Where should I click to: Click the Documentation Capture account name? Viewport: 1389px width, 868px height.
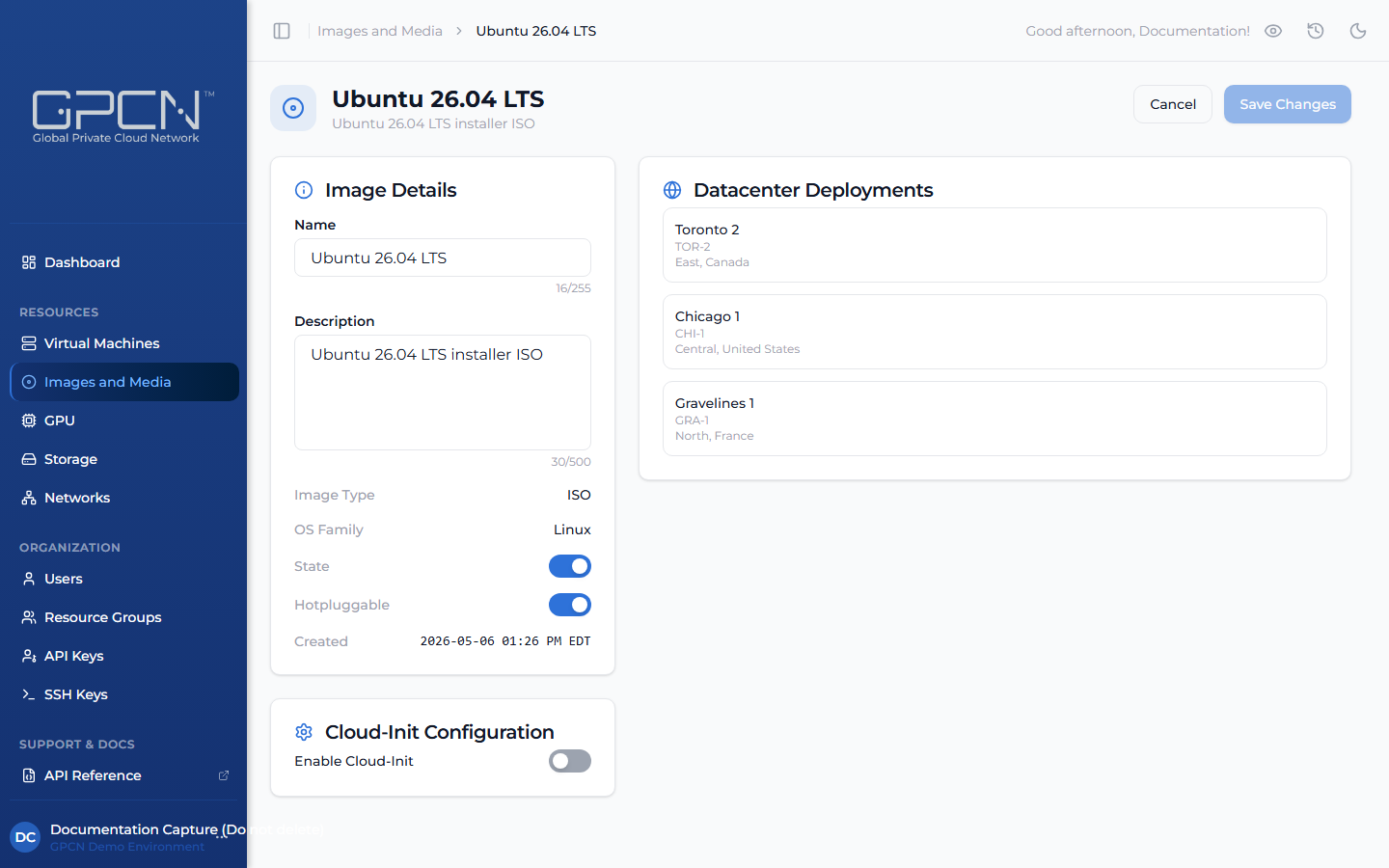point(148,829)
